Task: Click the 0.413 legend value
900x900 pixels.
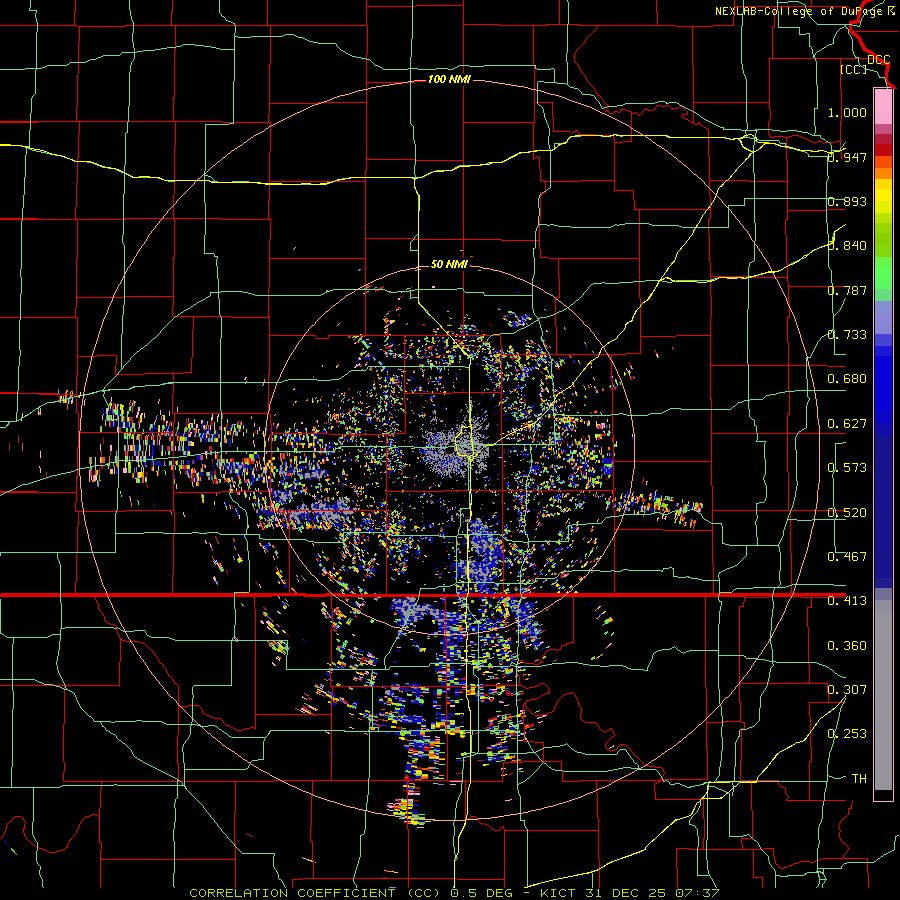Action: click(847, 601)
